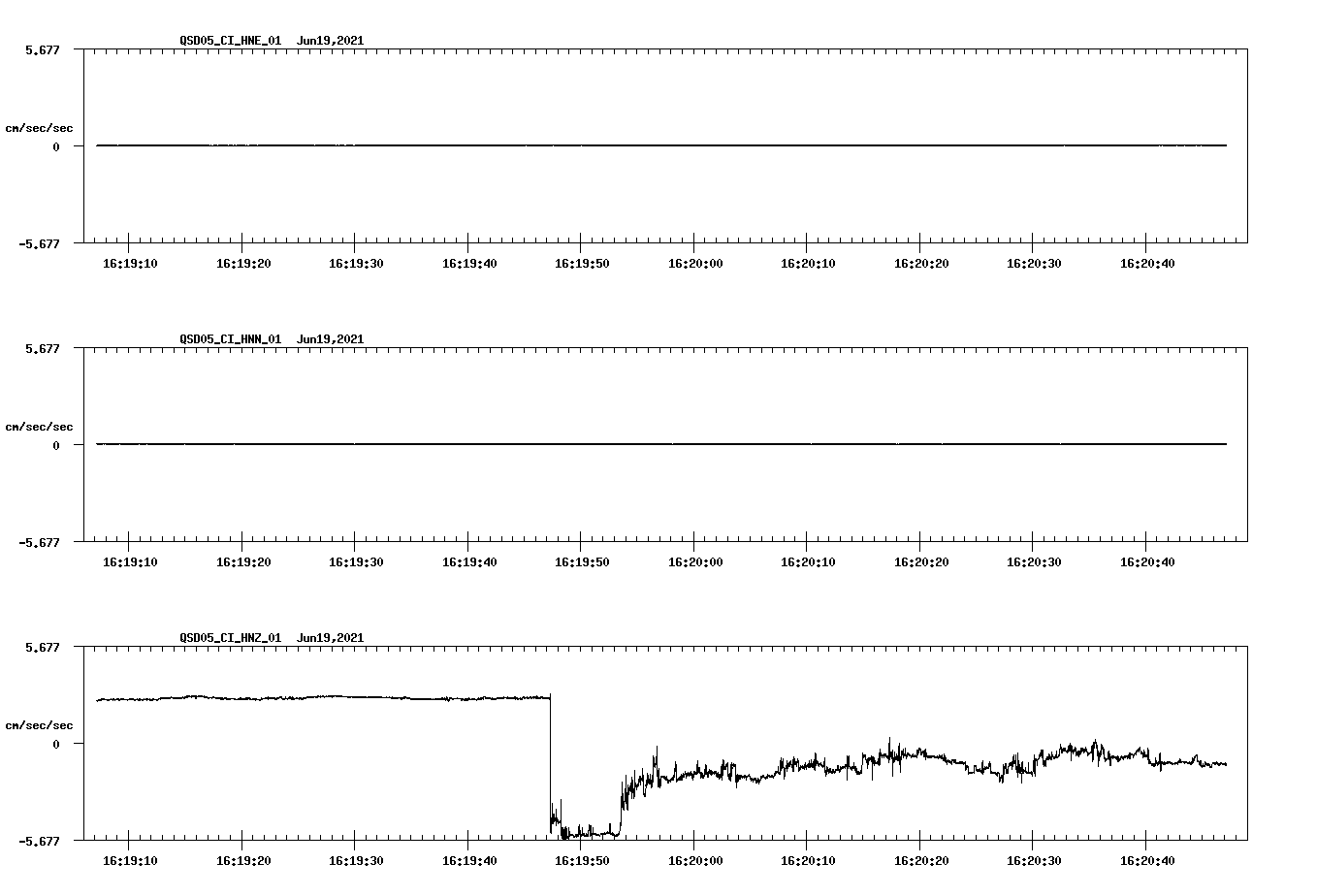Click the 16:19:50 time label under HNE plot

(582, 264)
